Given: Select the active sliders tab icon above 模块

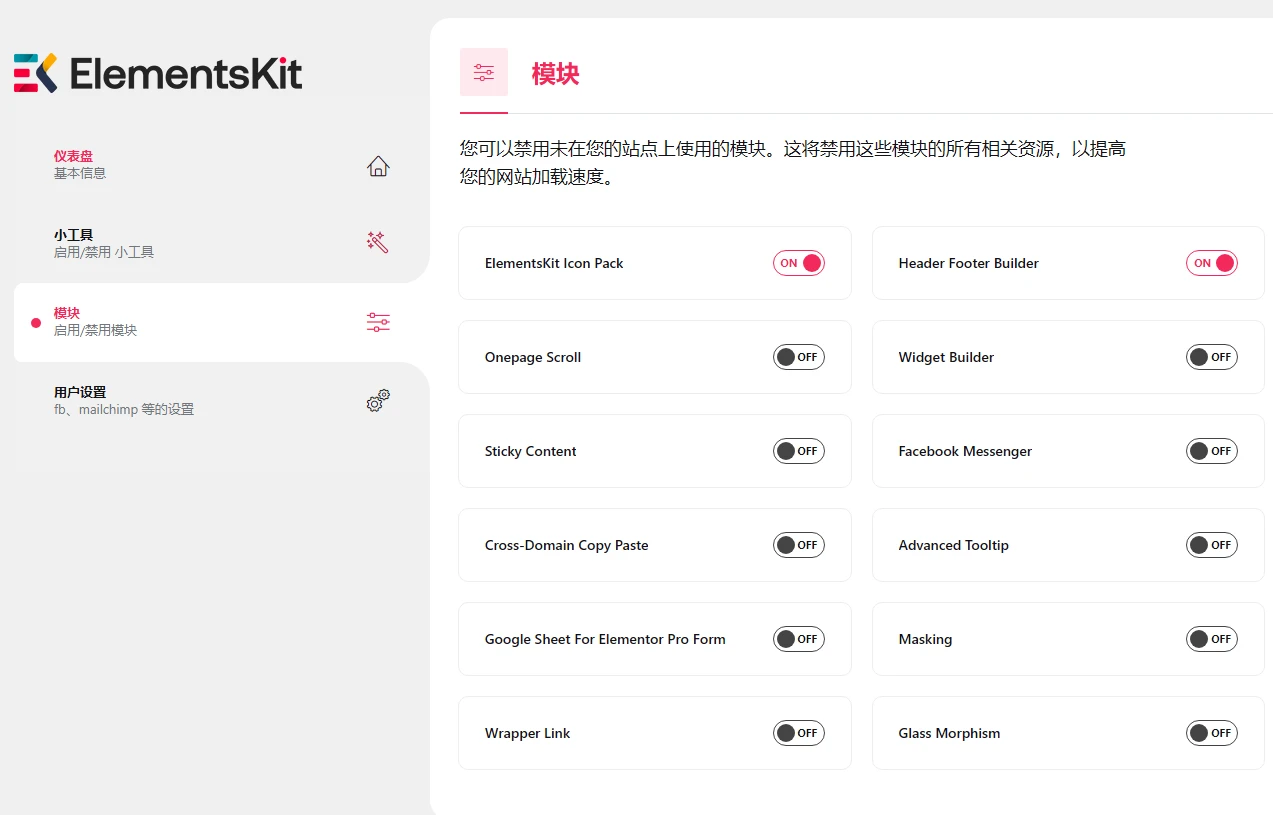Looking at the screenshot, I should (x=484, y=72).
